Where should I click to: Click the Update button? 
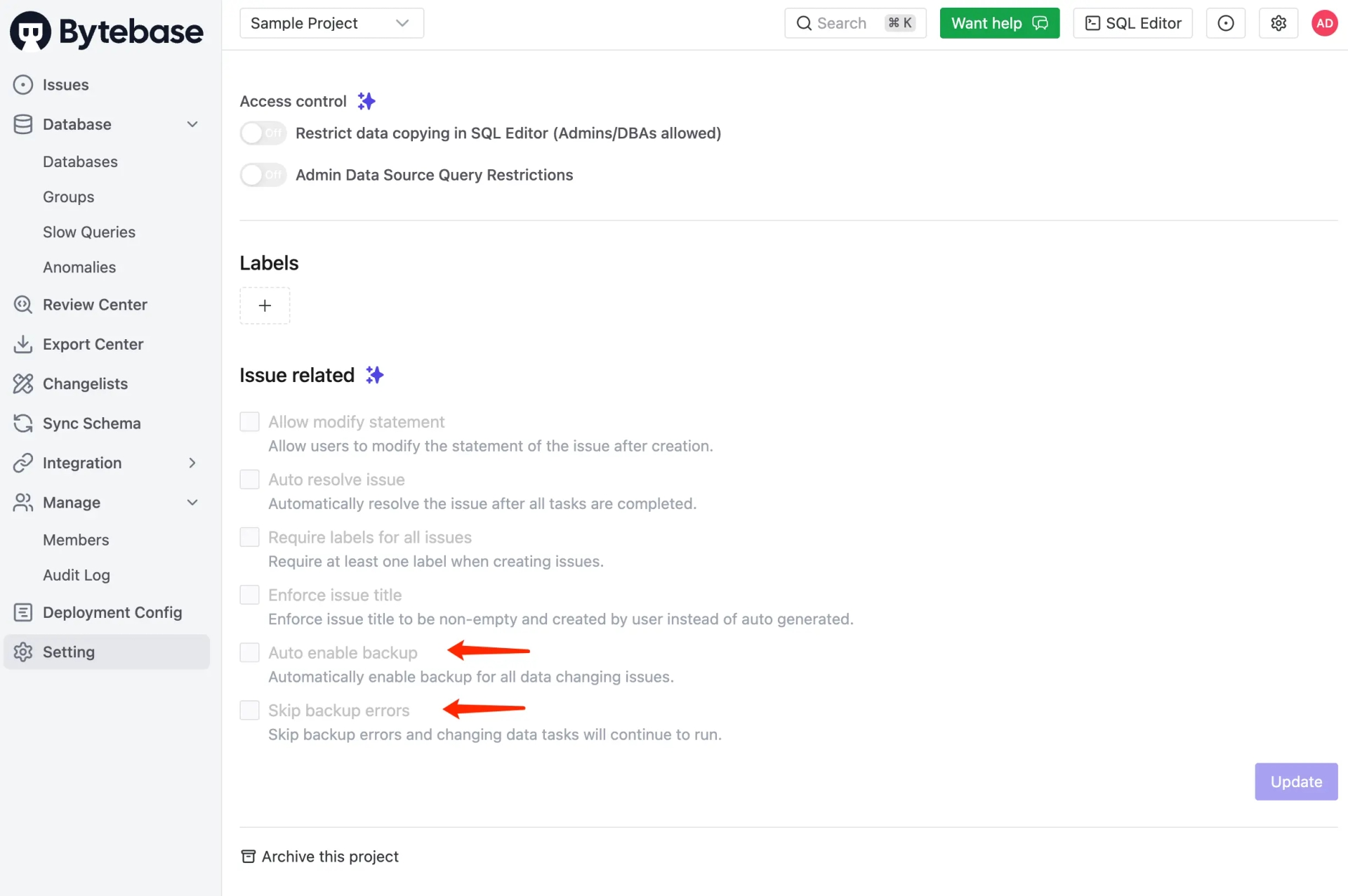(1296, 782)
